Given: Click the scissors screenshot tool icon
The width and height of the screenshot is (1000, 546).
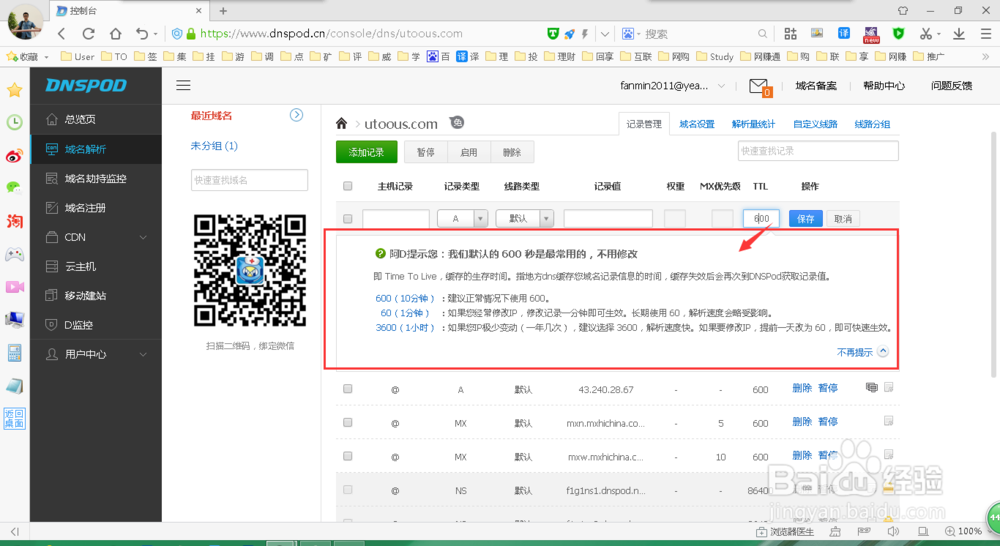Looking at the screenshot, I should click(926, 34).
